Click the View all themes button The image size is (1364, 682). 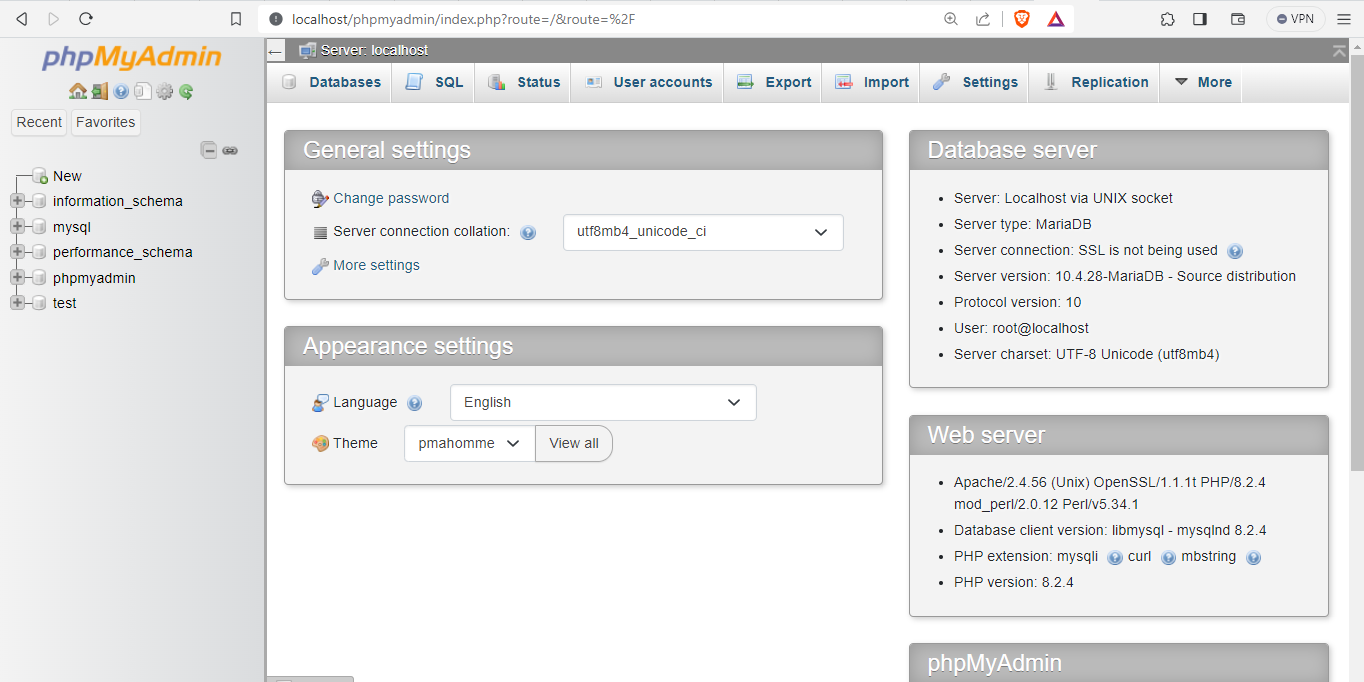click(574, 443)
